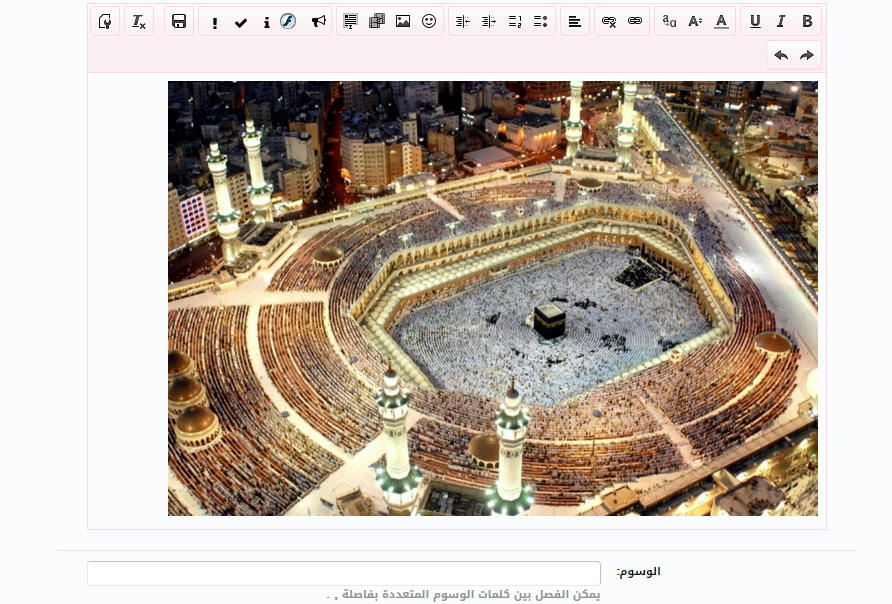892x604 pixels.
Task: Click the source/tools icon in editor toolbar
Action: tap(105, 22)
